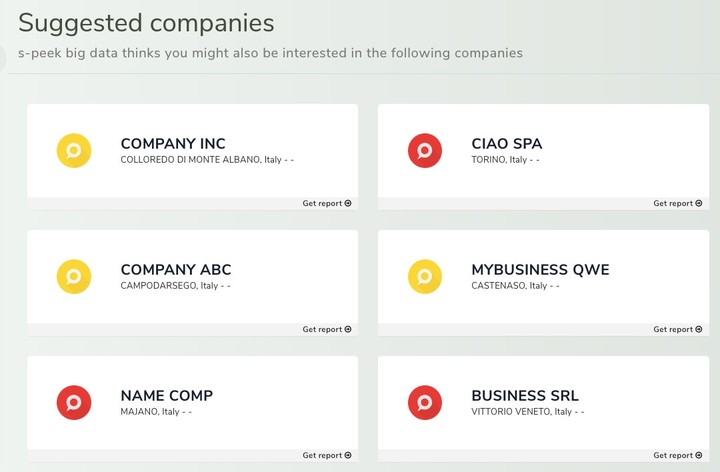
Task: Click the yellow score icon for MYBUSINESS QWE
Action: tap(425, 276)
